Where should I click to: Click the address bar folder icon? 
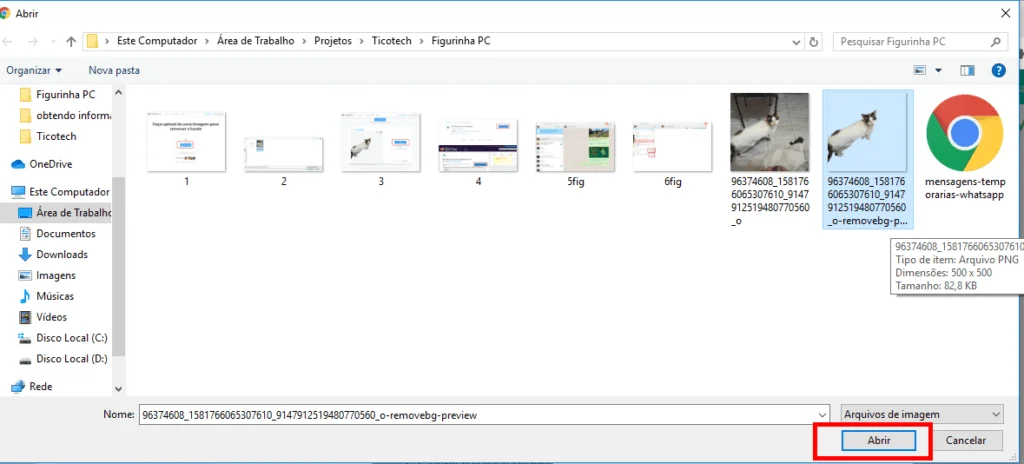click(x=92, y=41)
